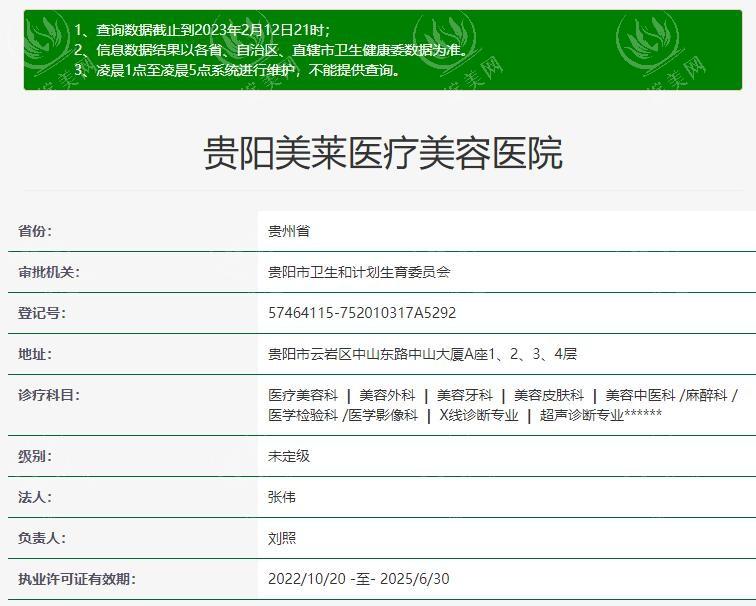Image resolution: width=756 pixels, height=606 pixels.
Task: Click the person in charge name 刘熙
Action: coord(282,538)
